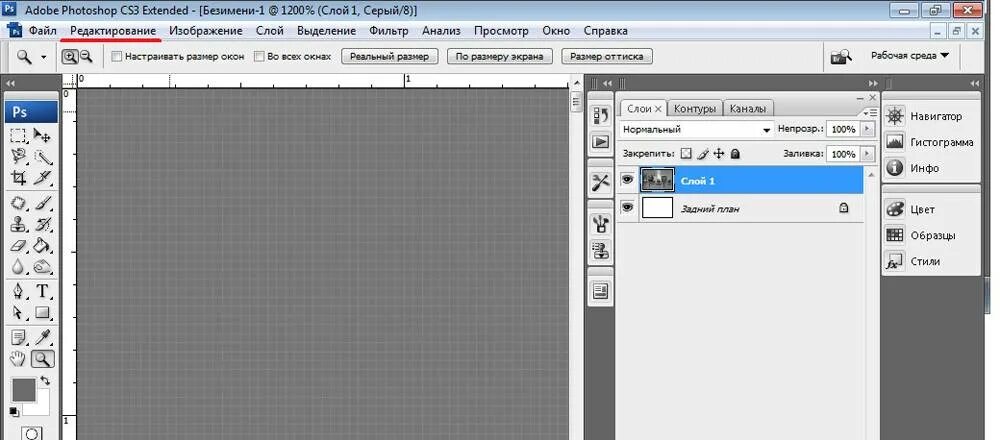Open the 'Слой' menu
1000x440 pixels.
tap(270, 31)
